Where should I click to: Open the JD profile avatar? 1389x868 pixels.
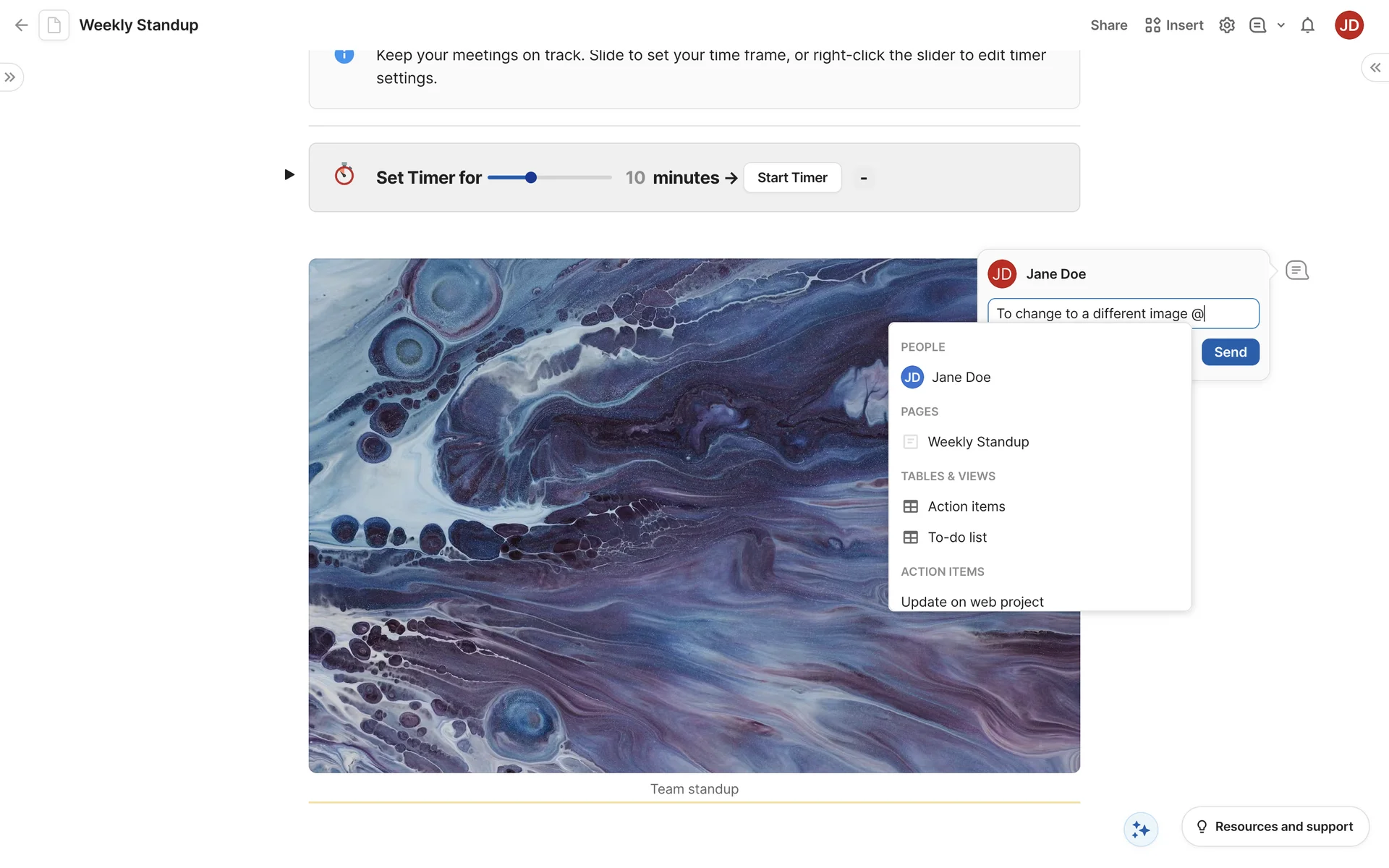coord(1348,25)
